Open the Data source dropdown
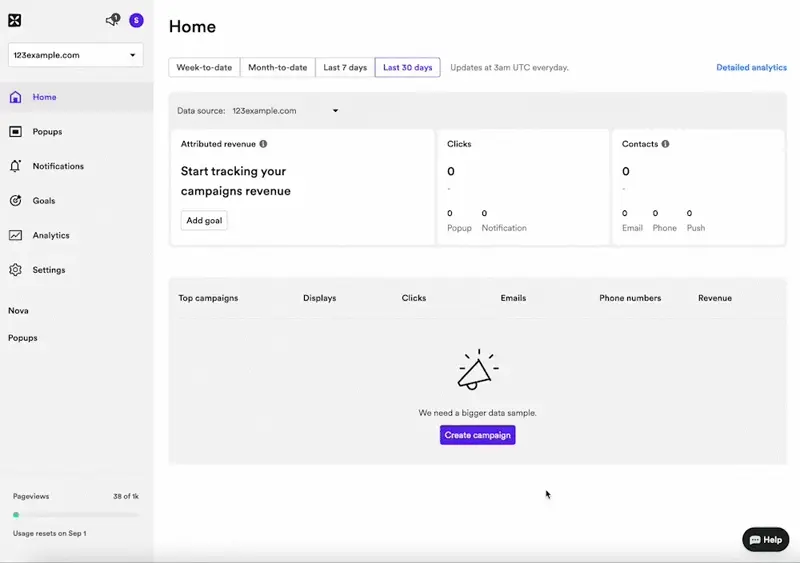This screenshot has height=563, width=800. tap(285, 111)
